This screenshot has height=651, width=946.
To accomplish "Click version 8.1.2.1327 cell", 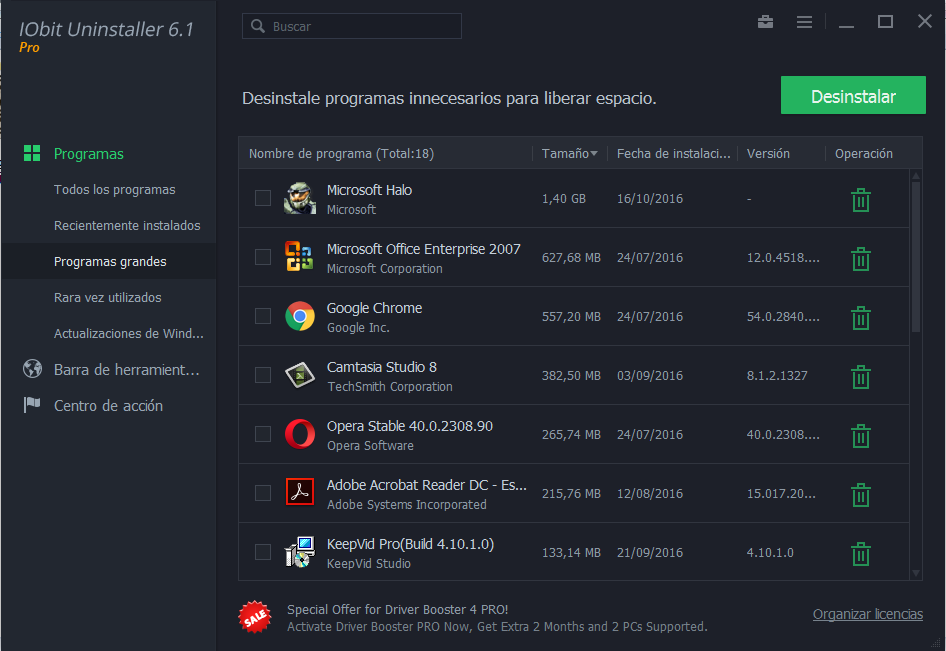I will coord(777,375).
